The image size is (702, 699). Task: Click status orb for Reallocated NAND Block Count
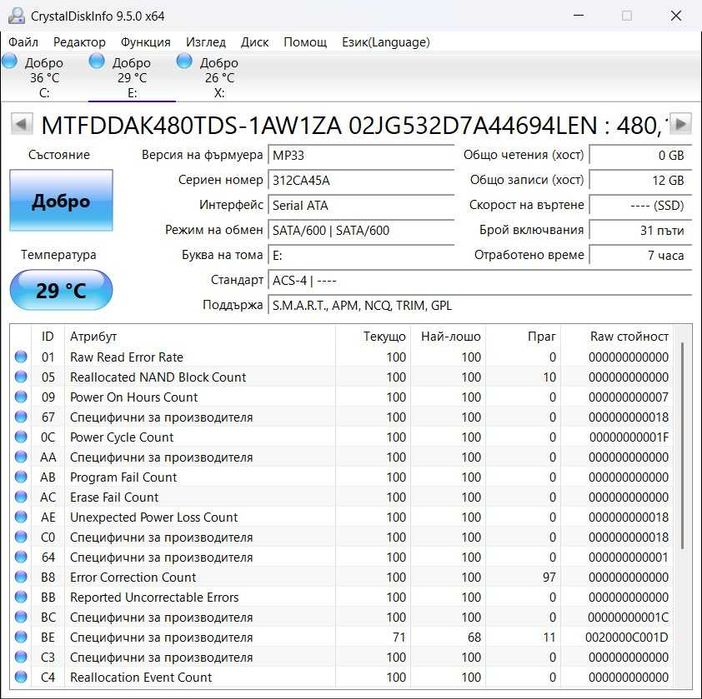(x=21, y=377)
